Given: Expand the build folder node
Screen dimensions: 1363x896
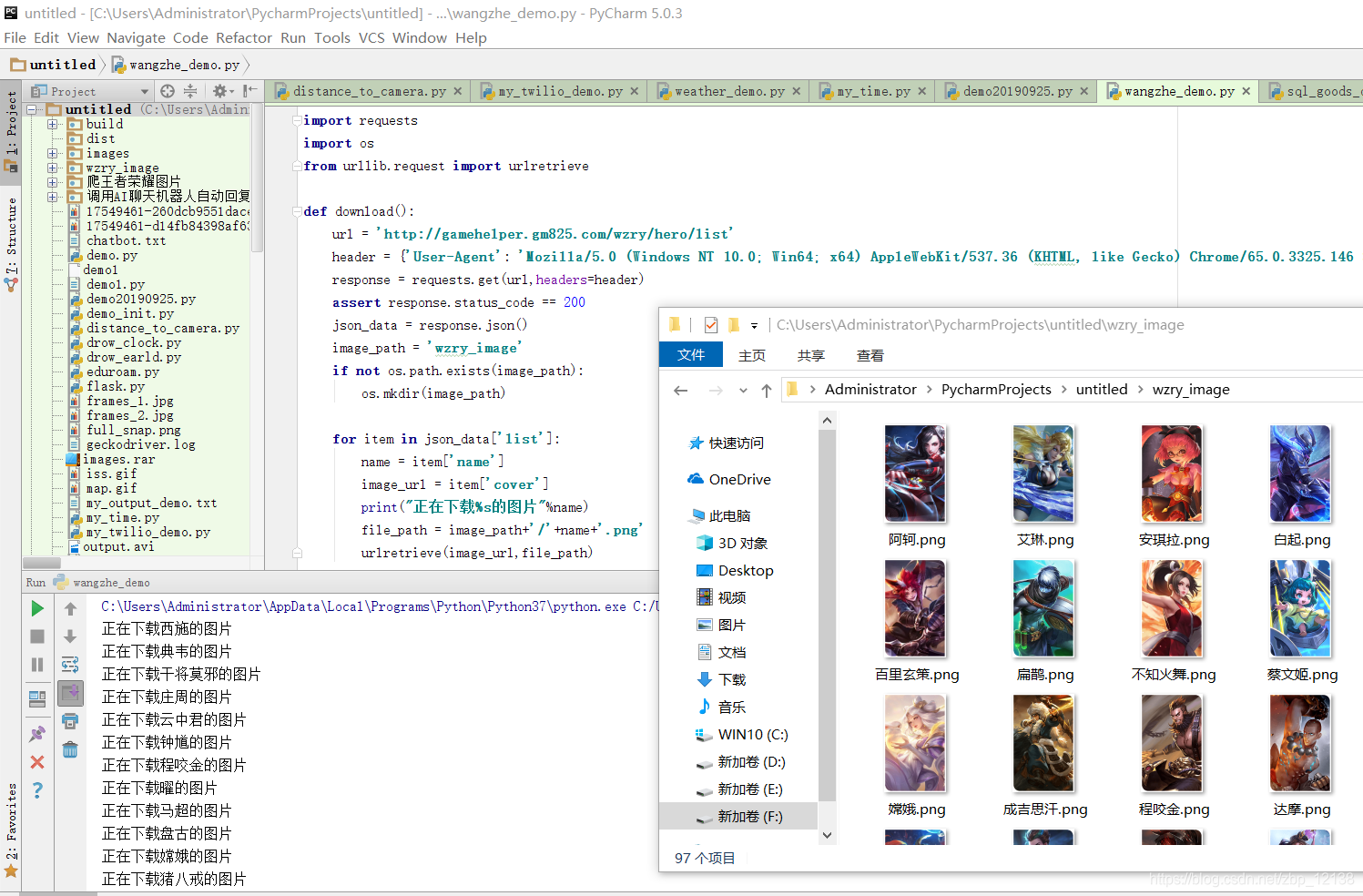Looking at the screenshot, I should 53,124.
